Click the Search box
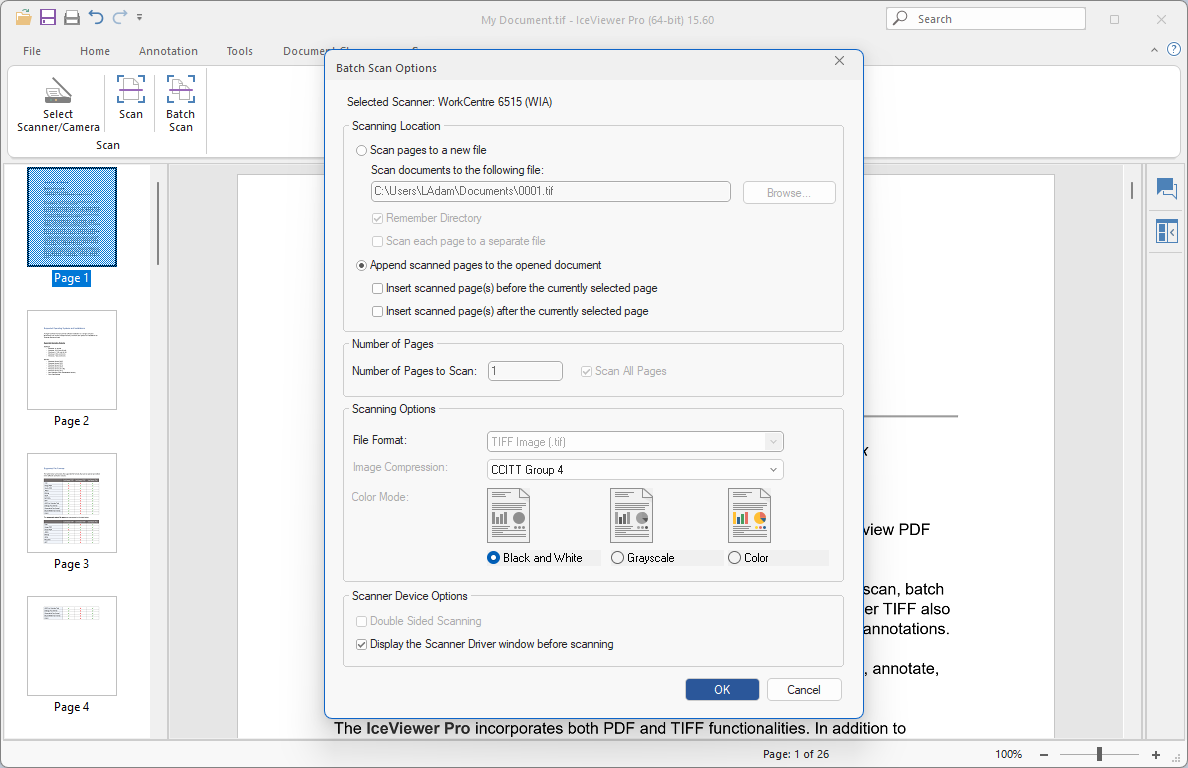 (x=986, y=18)
